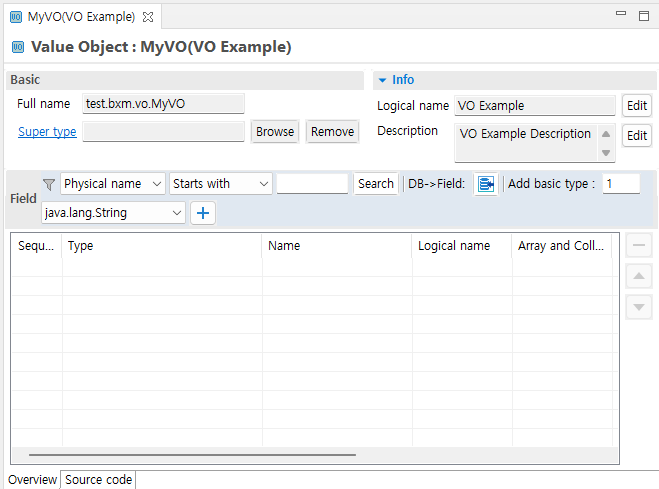Select the MyVO(VO Example) editor tab
The width and height of the screenshot is (659, 489).
[81, 17]
